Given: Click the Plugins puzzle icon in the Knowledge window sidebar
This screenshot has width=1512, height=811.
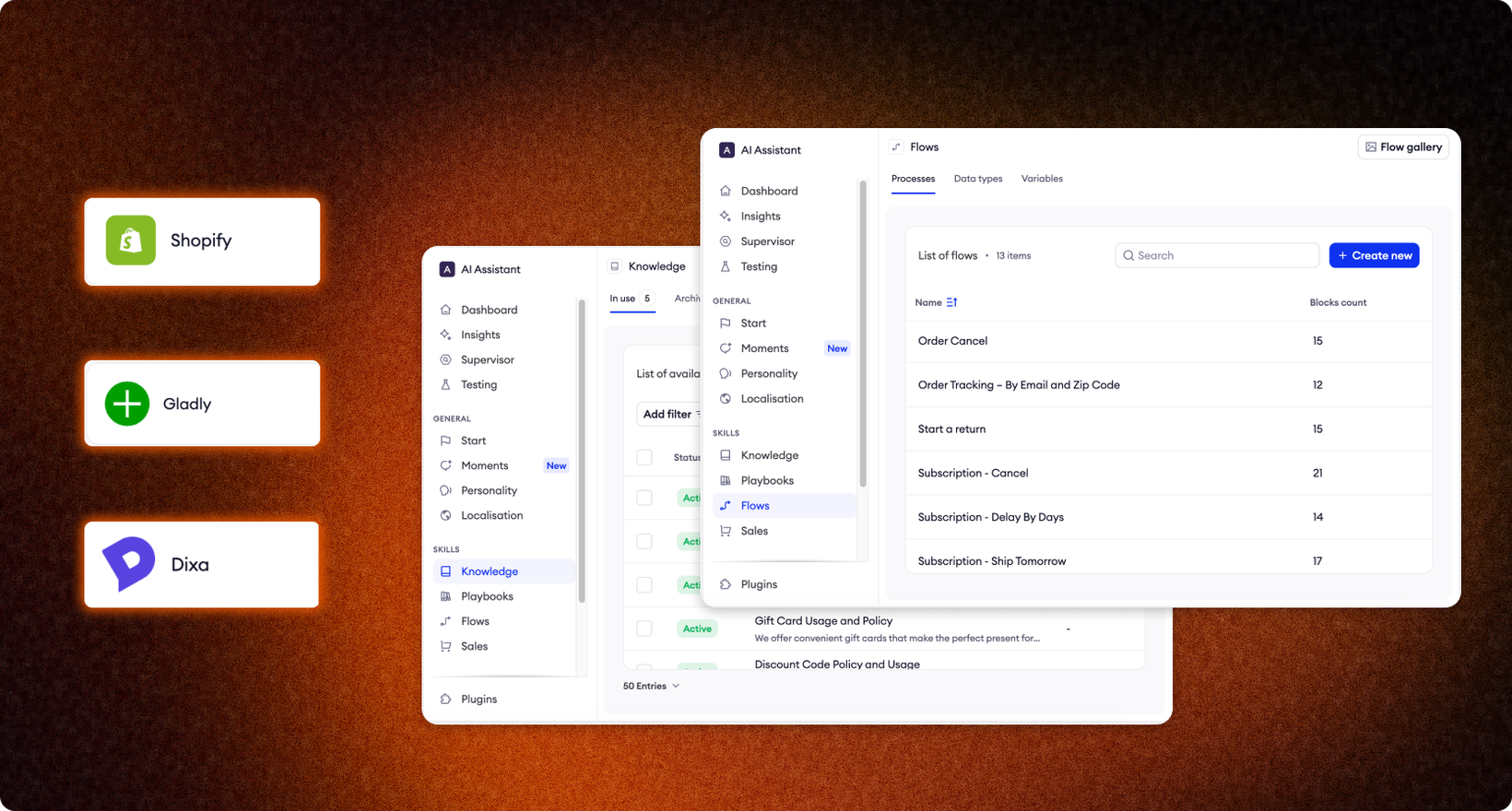Looking at the screenshot, I should (x=446, y=699).
